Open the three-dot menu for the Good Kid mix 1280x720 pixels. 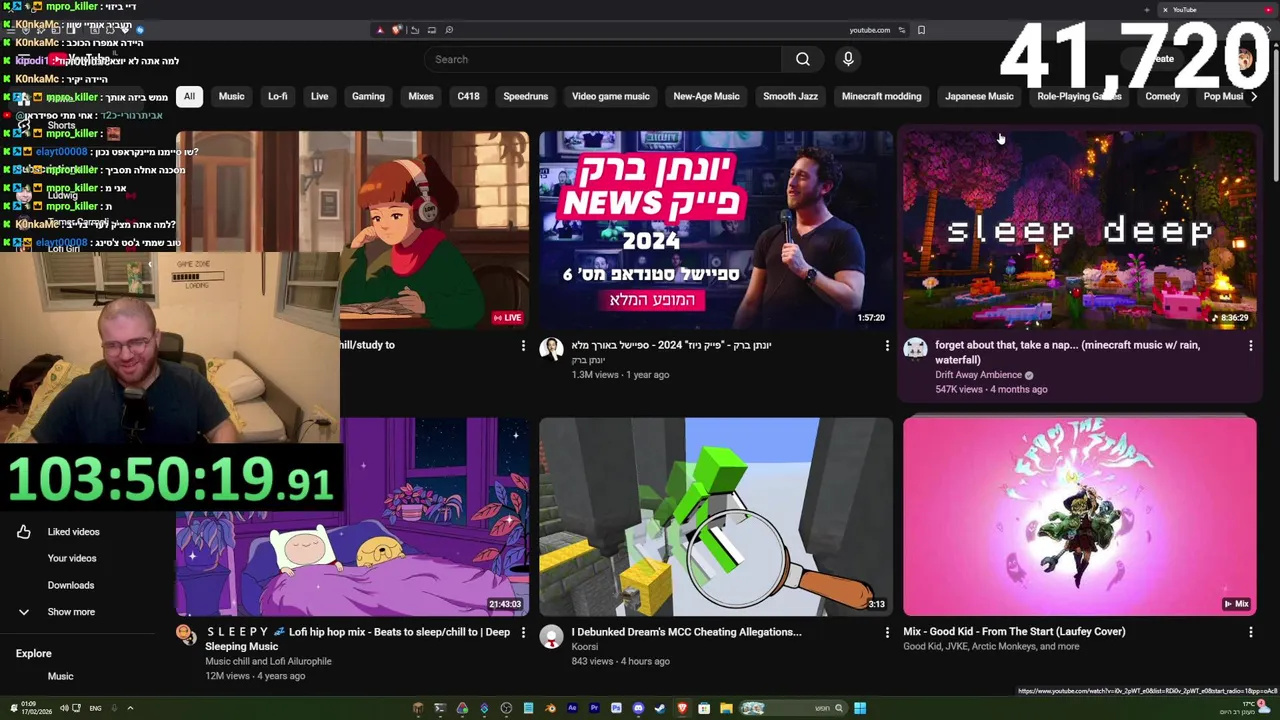pos(1250,633)
